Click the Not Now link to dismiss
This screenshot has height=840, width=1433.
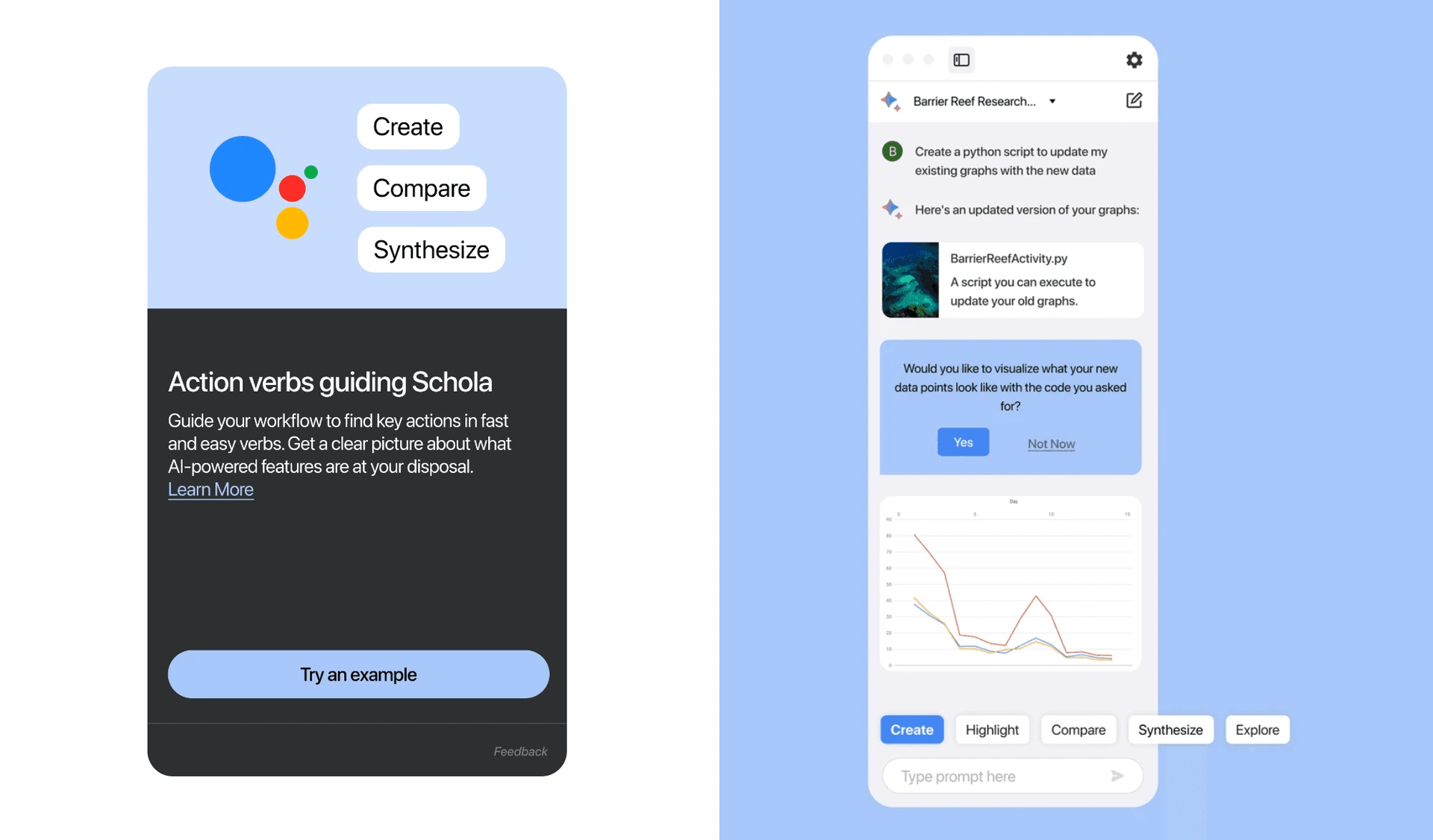(1051, 443)
